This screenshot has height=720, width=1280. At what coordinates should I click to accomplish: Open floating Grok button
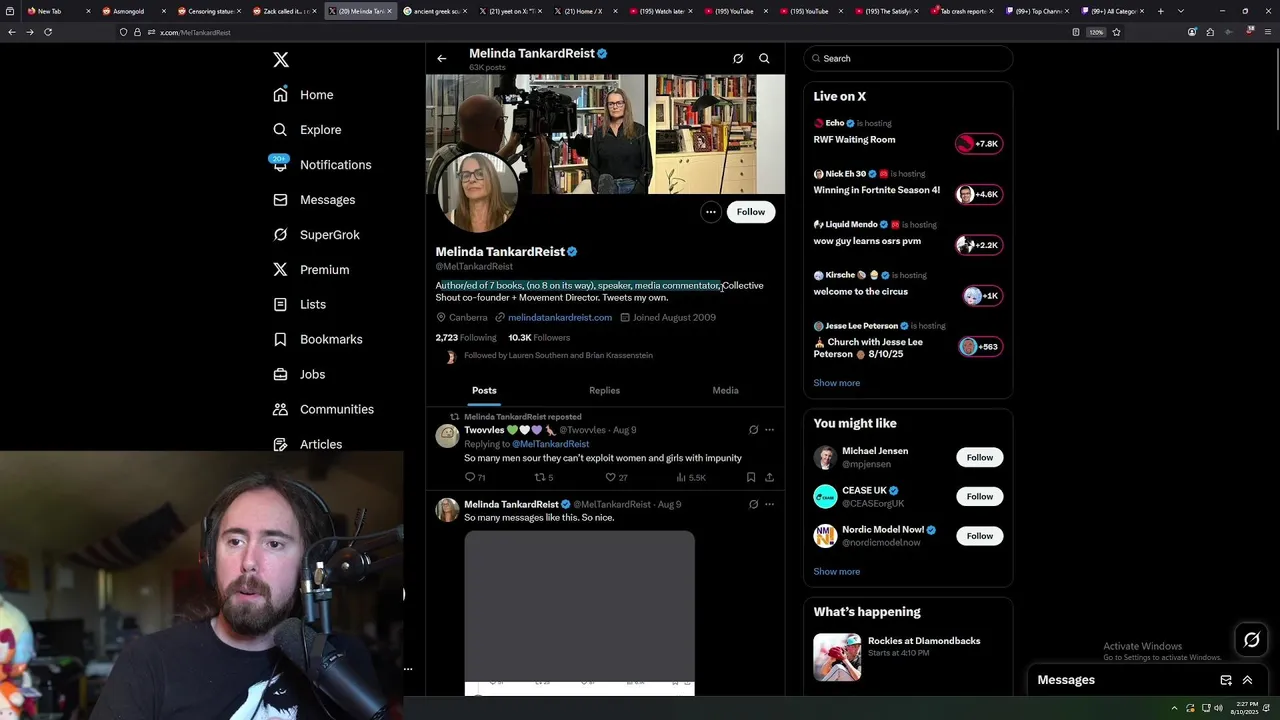click(x=1252, y=640)
